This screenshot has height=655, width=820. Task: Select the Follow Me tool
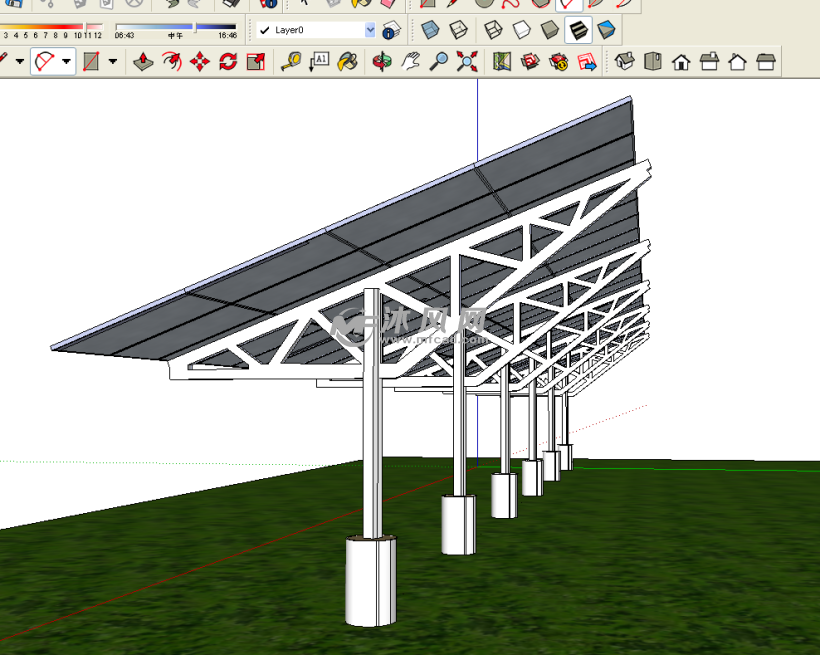pyautogui.click(x=172, y=62)
